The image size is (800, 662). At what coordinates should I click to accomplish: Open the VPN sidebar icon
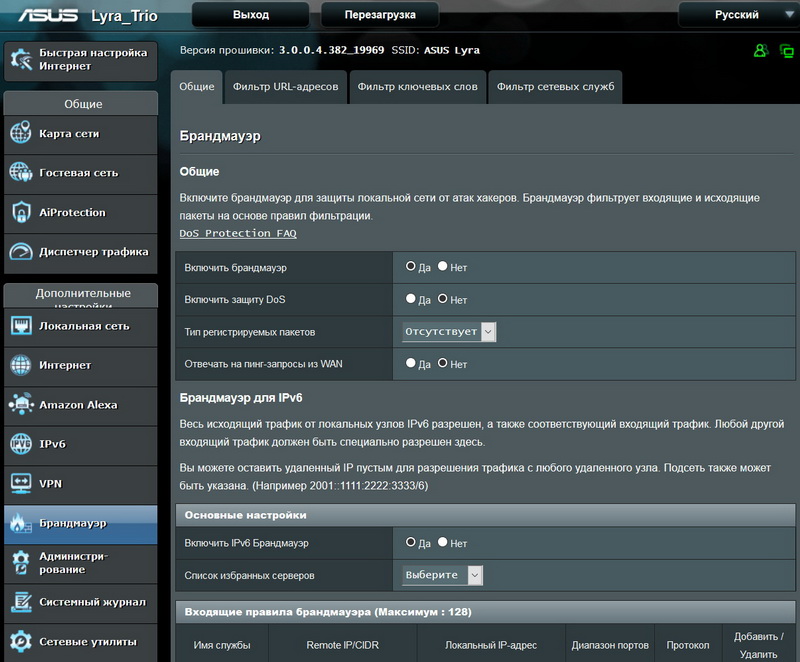pos(21,483)
